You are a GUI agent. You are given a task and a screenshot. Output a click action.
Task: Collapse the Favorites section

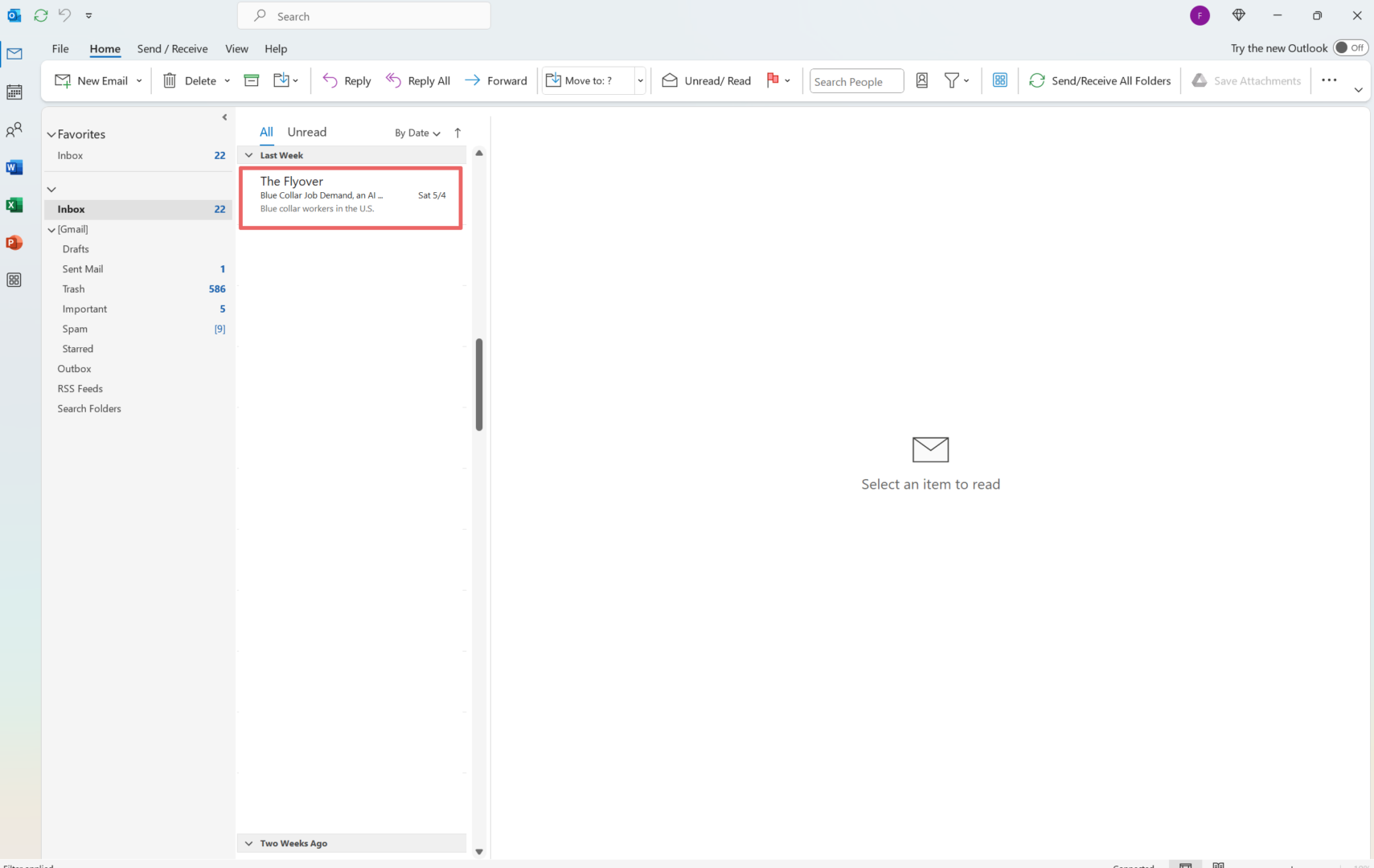[x=51, y=135]
